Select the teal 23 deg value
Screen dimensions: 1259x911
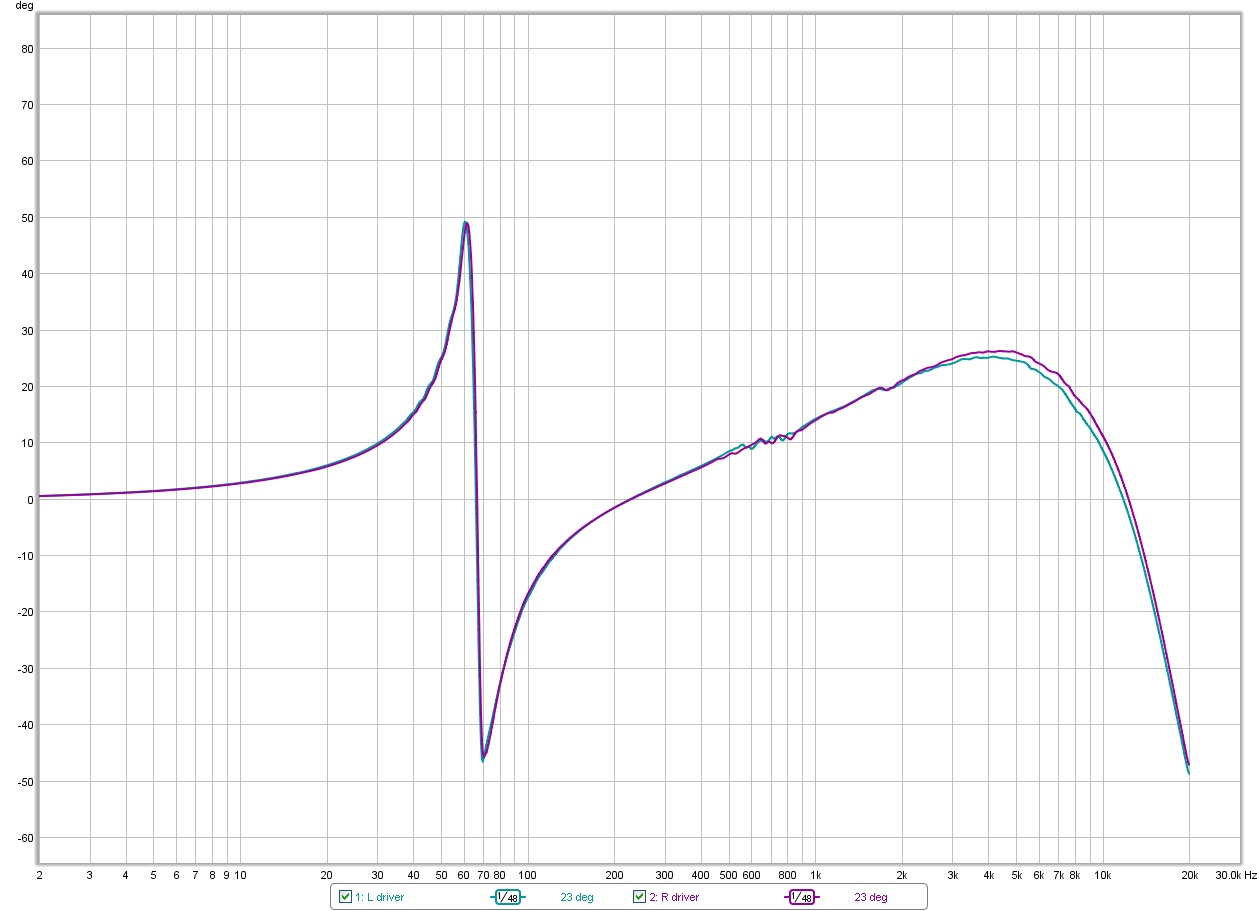coord(577,897)
